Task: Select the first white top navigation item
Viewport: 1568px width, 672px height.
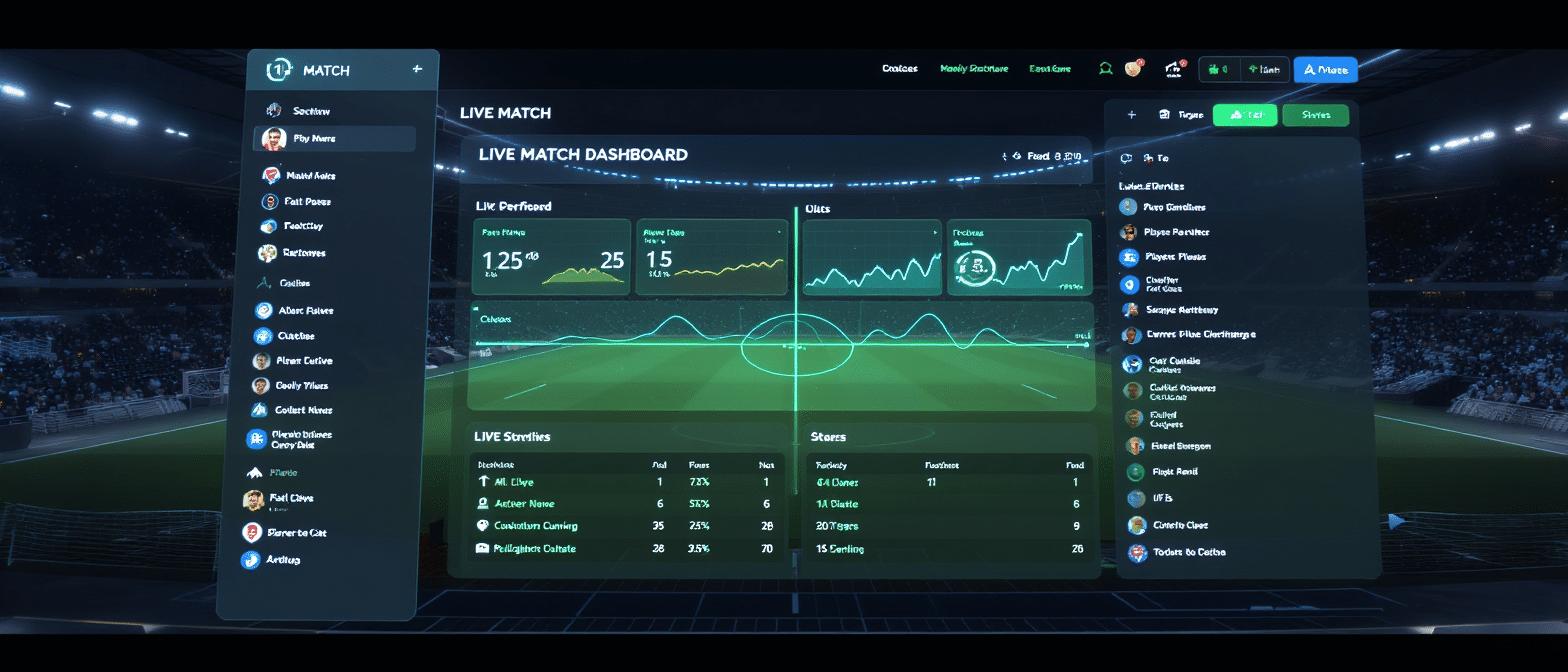Action: tap(899, 69)
